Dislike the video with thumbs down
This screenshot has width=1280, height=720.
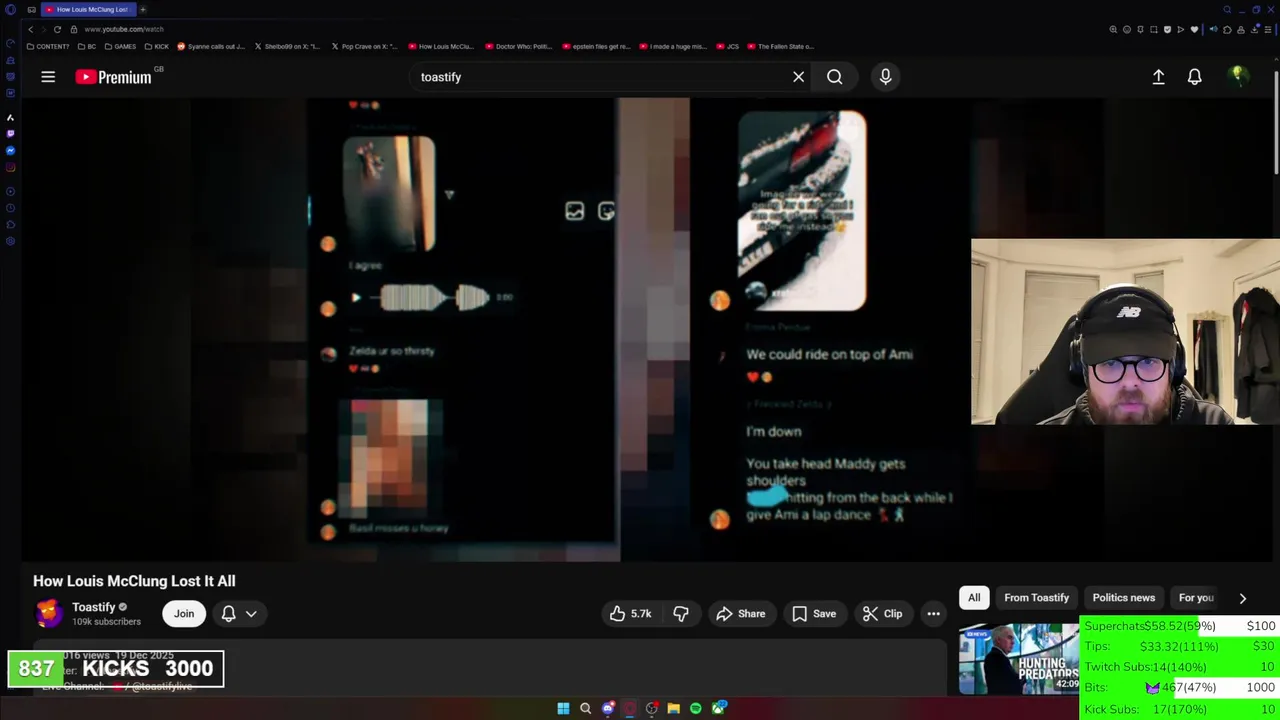pyautogui.click(x=681, y=614)
